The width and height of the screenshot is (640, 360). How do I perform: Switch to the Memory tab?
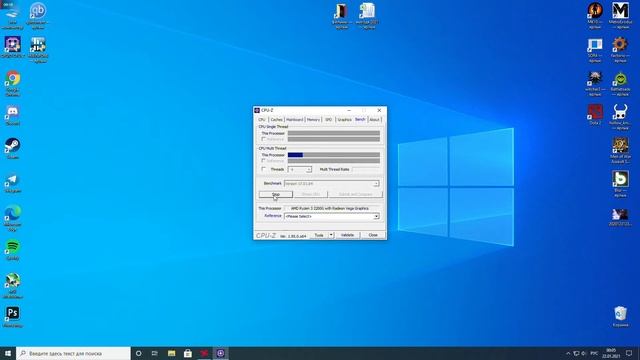pos(313,120)
